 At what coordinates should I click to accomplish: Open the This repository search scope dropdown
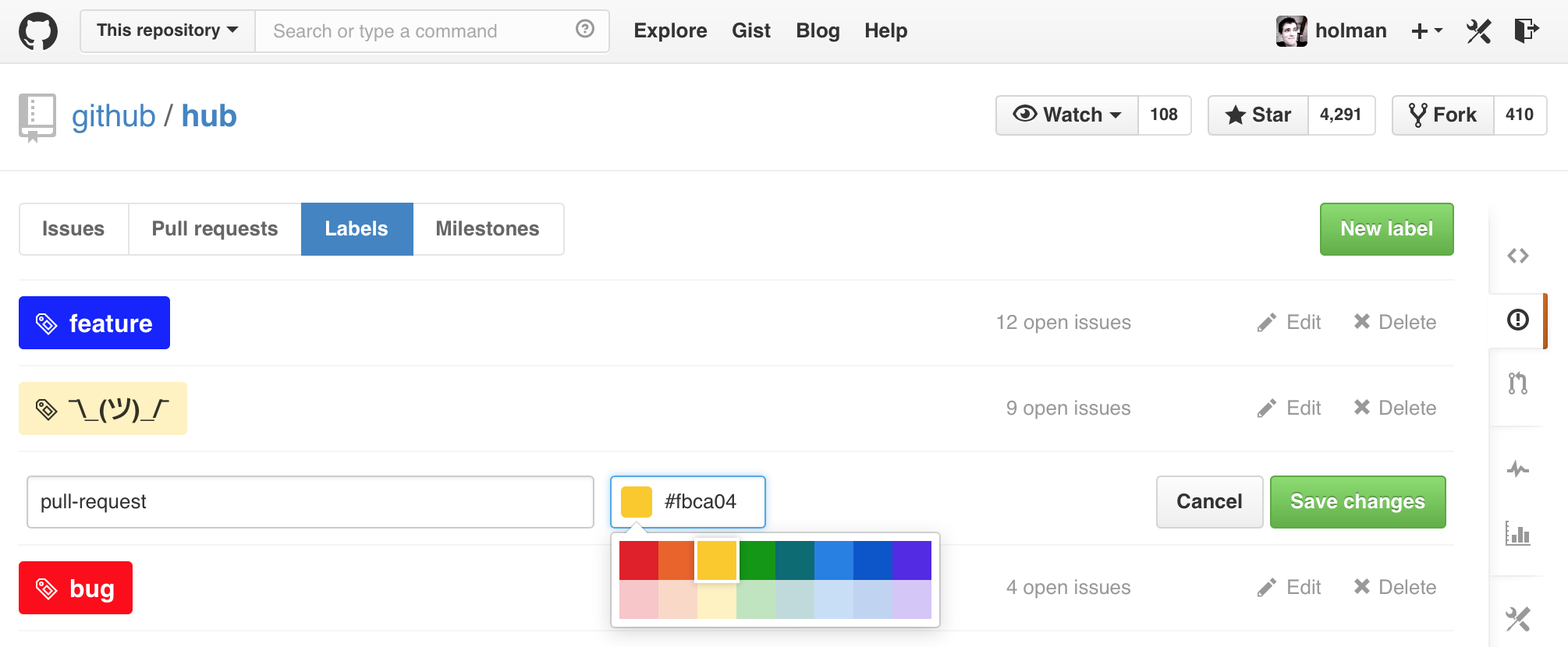click(x=168, y=31)
